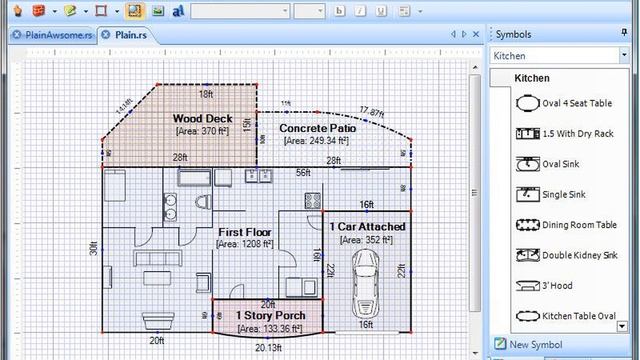640x360 pixels.
Task: Select the green pencil sketch tool
Action: click(70, 11)
